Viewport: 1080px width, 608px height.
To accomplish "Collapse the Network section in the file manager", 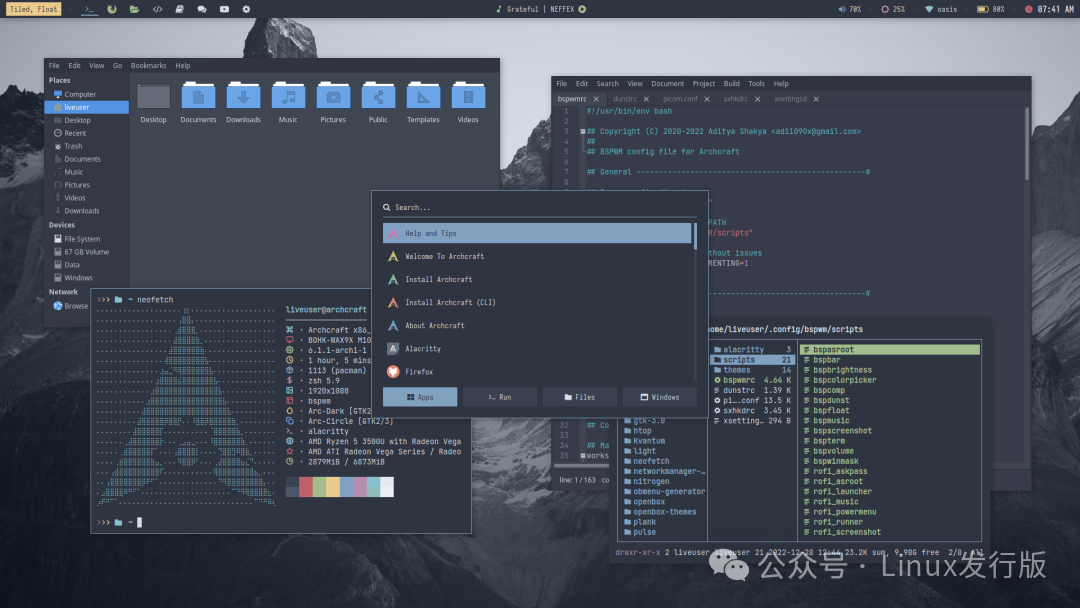I will [64, 290].
